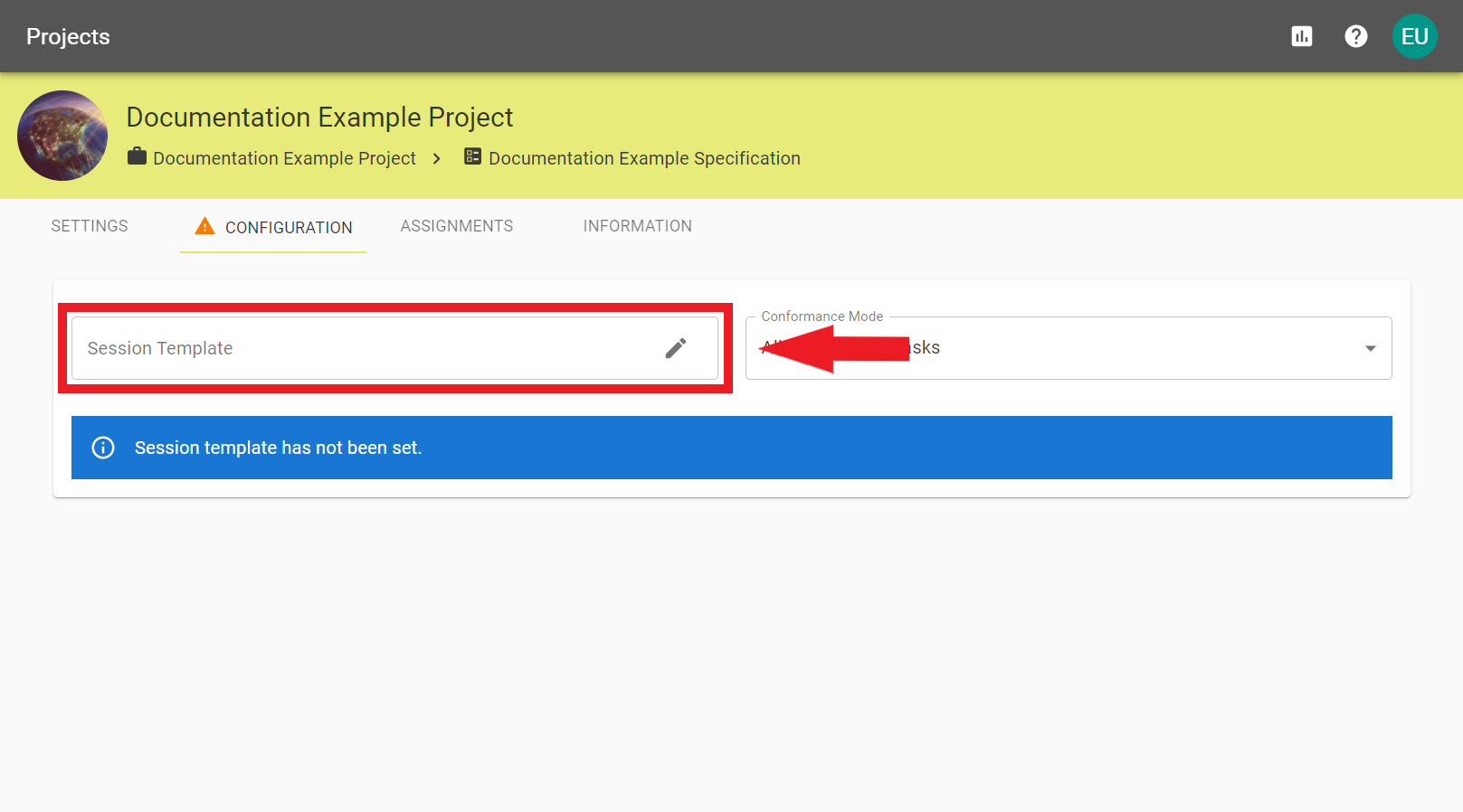Select the Configuration tab
Viewport: 1463px width, 812px height.
tap(273, 227)
